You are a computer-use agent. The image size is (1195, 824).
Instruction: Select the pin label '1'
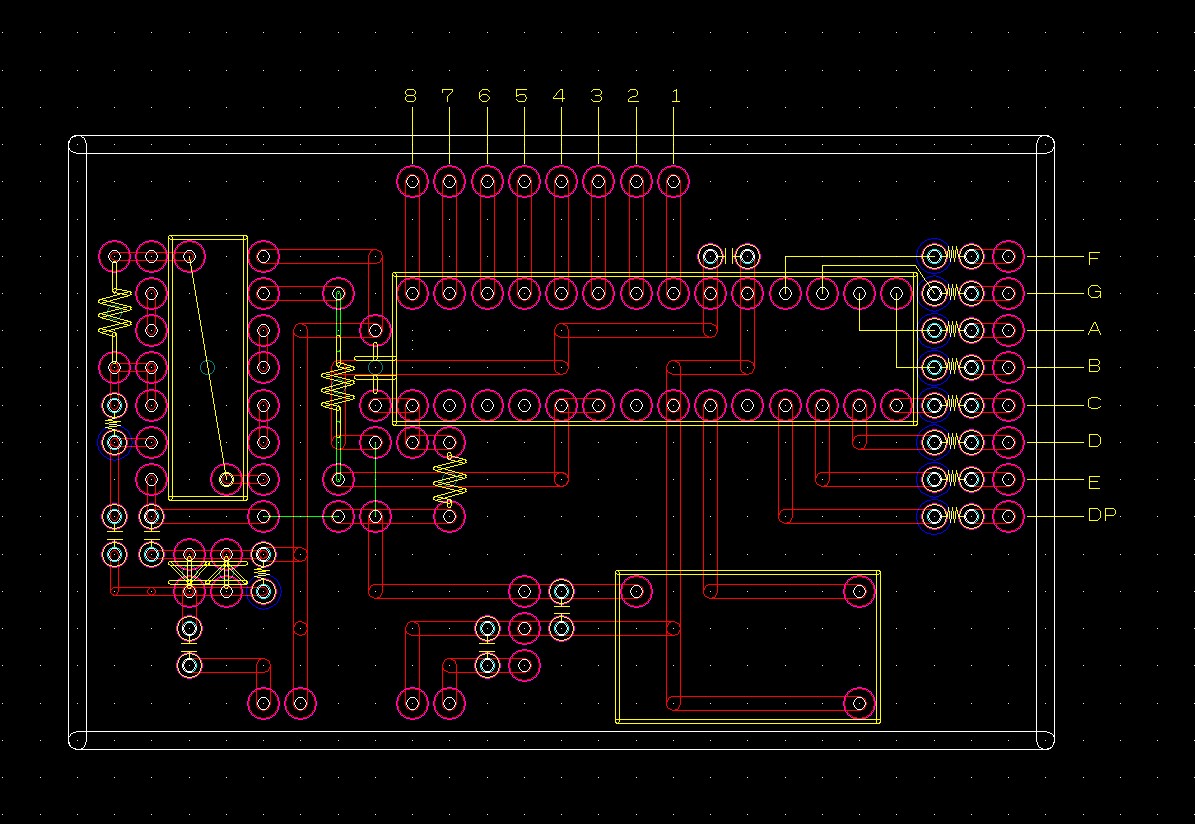(x=675, y=96)
